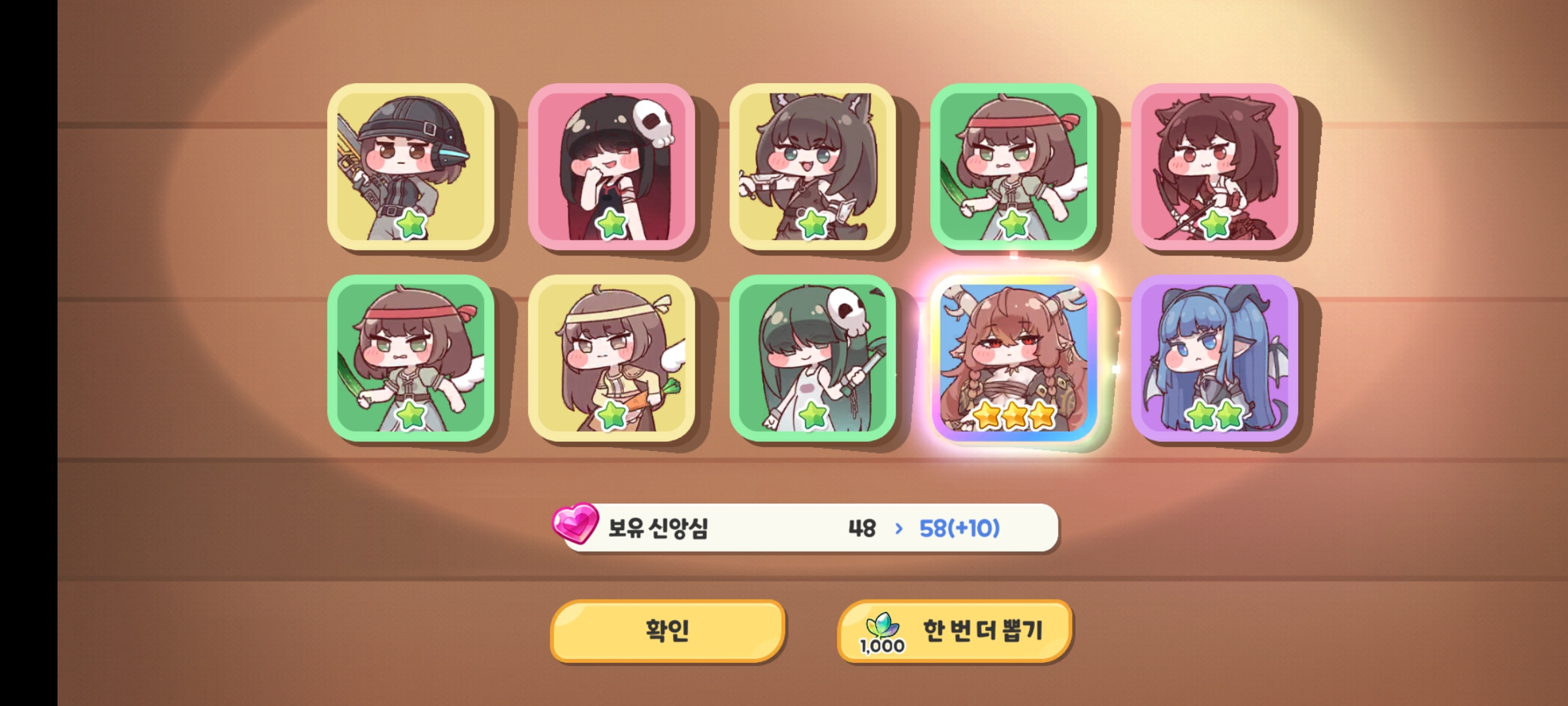Open the glowing three-star antlered character card

point(1013,358)
